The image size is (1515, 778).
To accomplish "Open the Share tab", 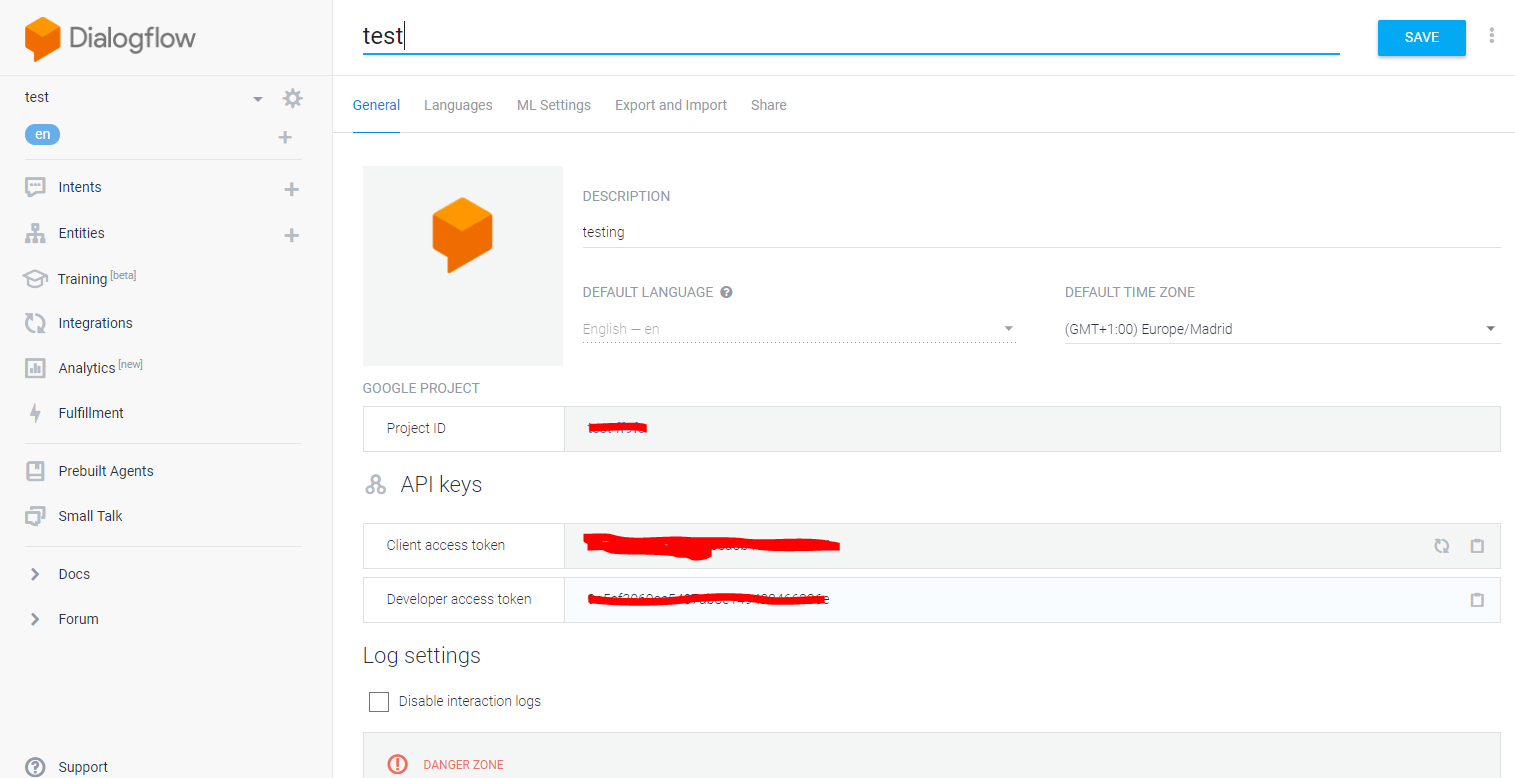I will click(769, 105).
